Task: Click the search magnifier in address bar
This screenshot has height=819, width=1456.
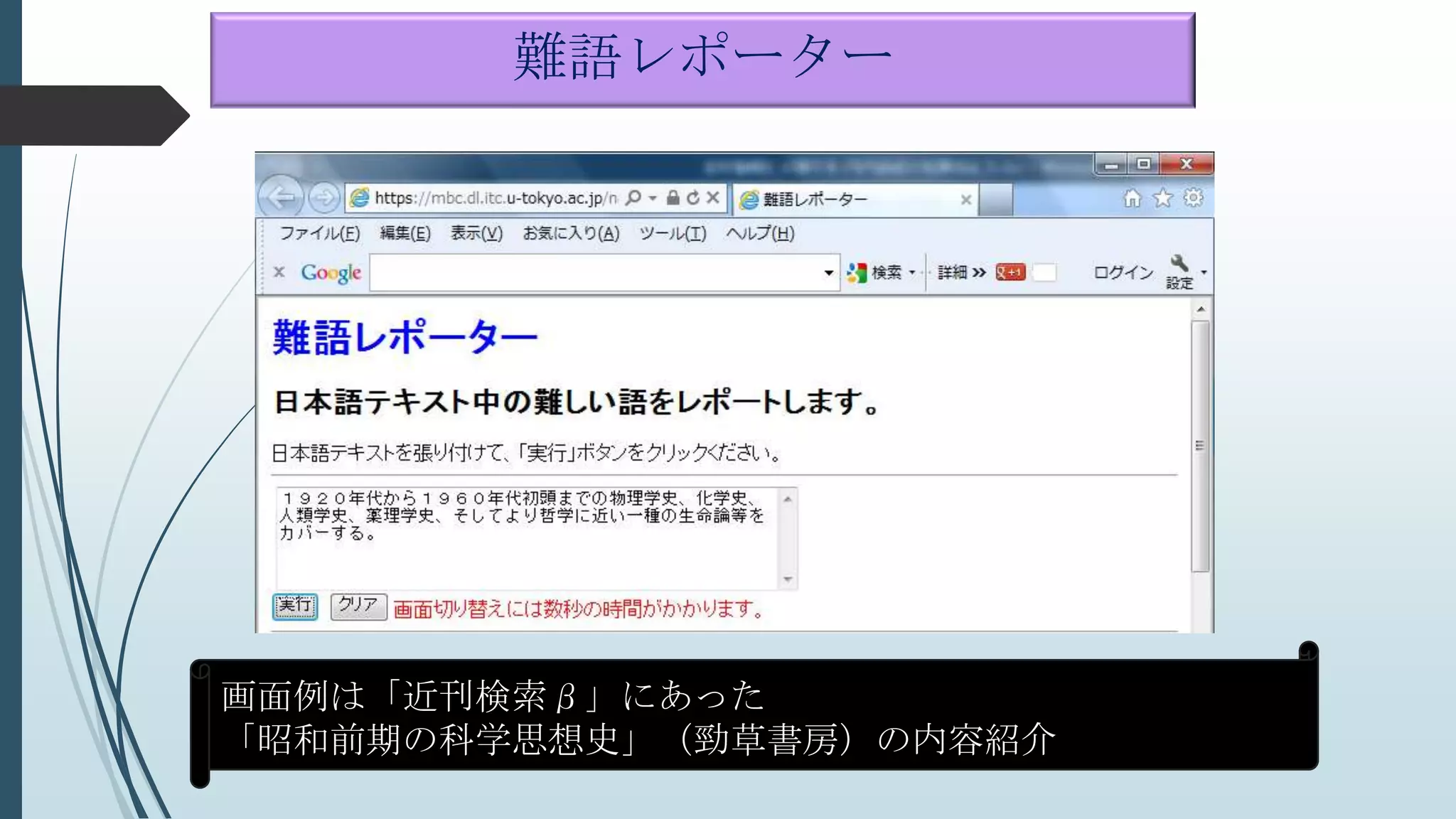Action: click(633, 198)
